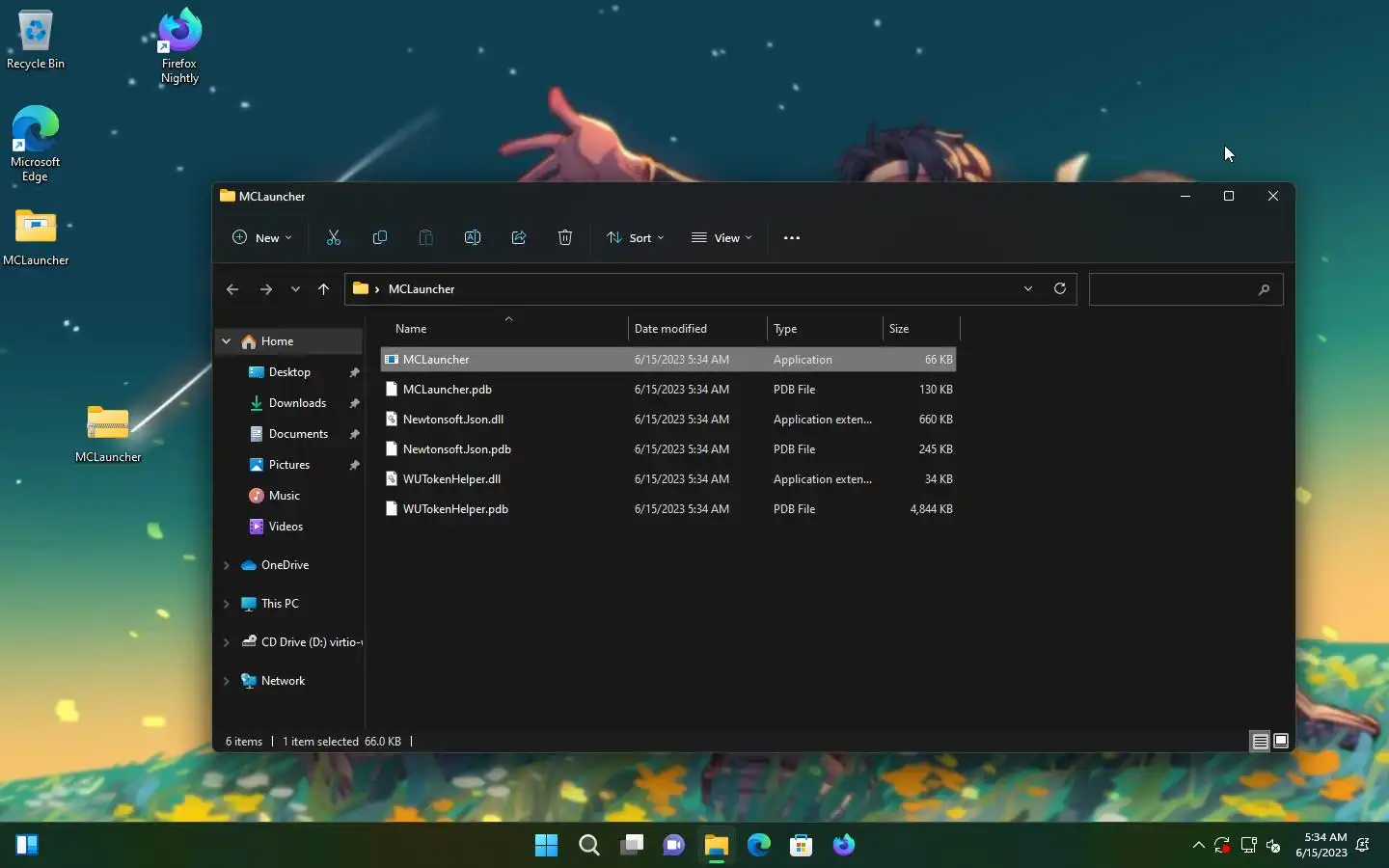Open the View dropdown

(x=722, y=237)
